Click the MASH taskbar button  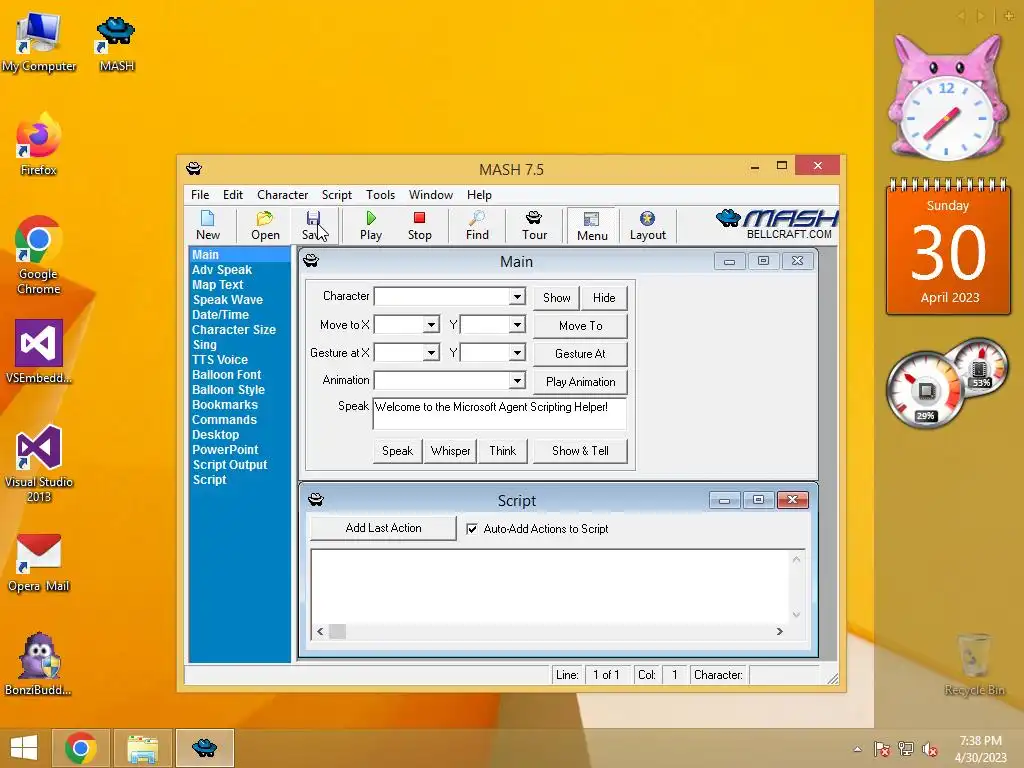coord(204,748)
